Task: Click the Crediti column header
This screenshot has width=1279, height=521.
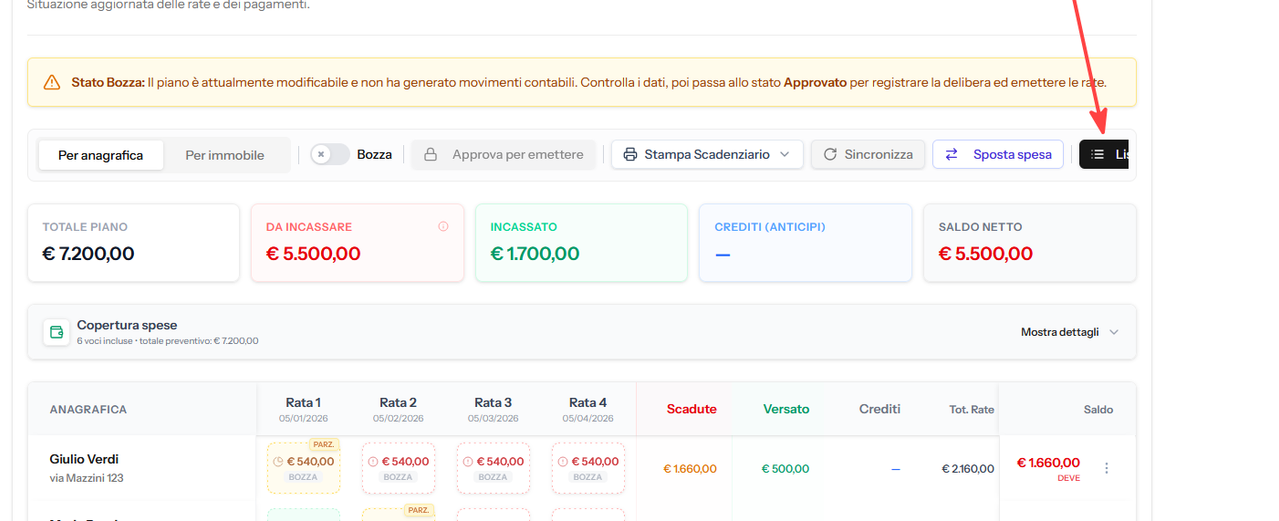Action: pos(880,409)
